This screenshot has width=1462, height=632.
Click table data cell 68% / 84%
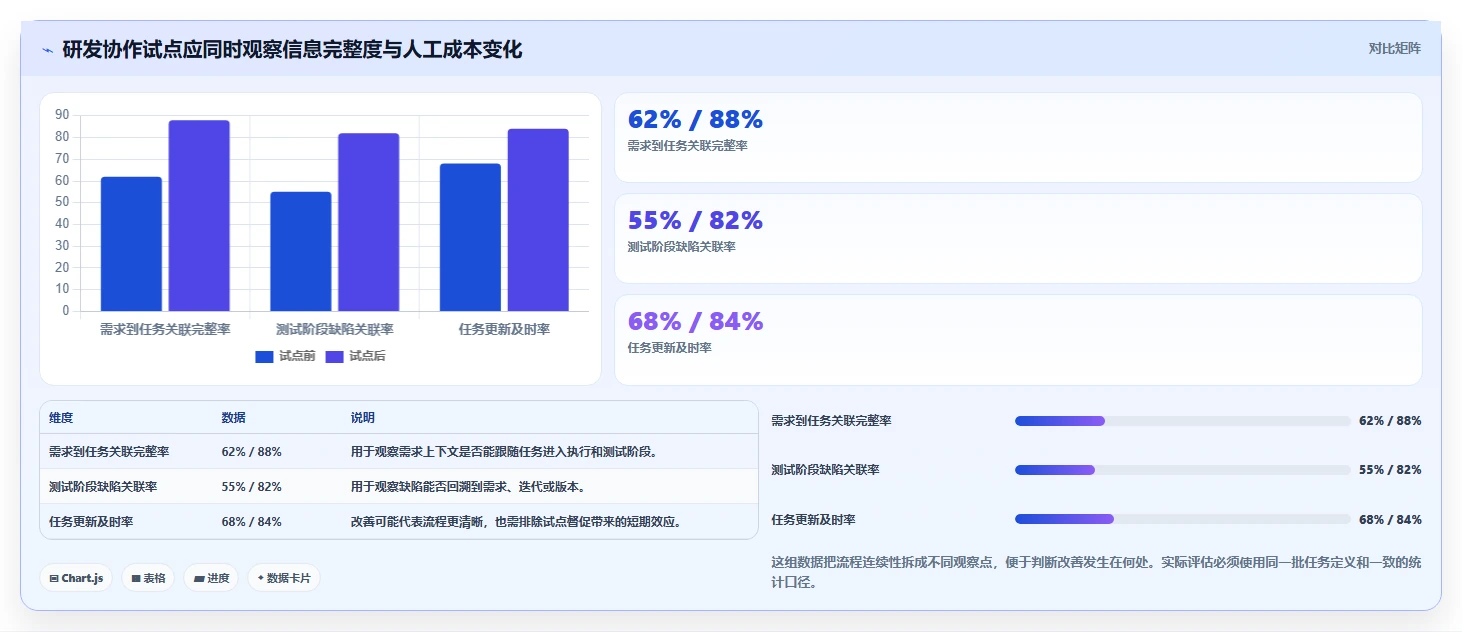tap(252, 522)
